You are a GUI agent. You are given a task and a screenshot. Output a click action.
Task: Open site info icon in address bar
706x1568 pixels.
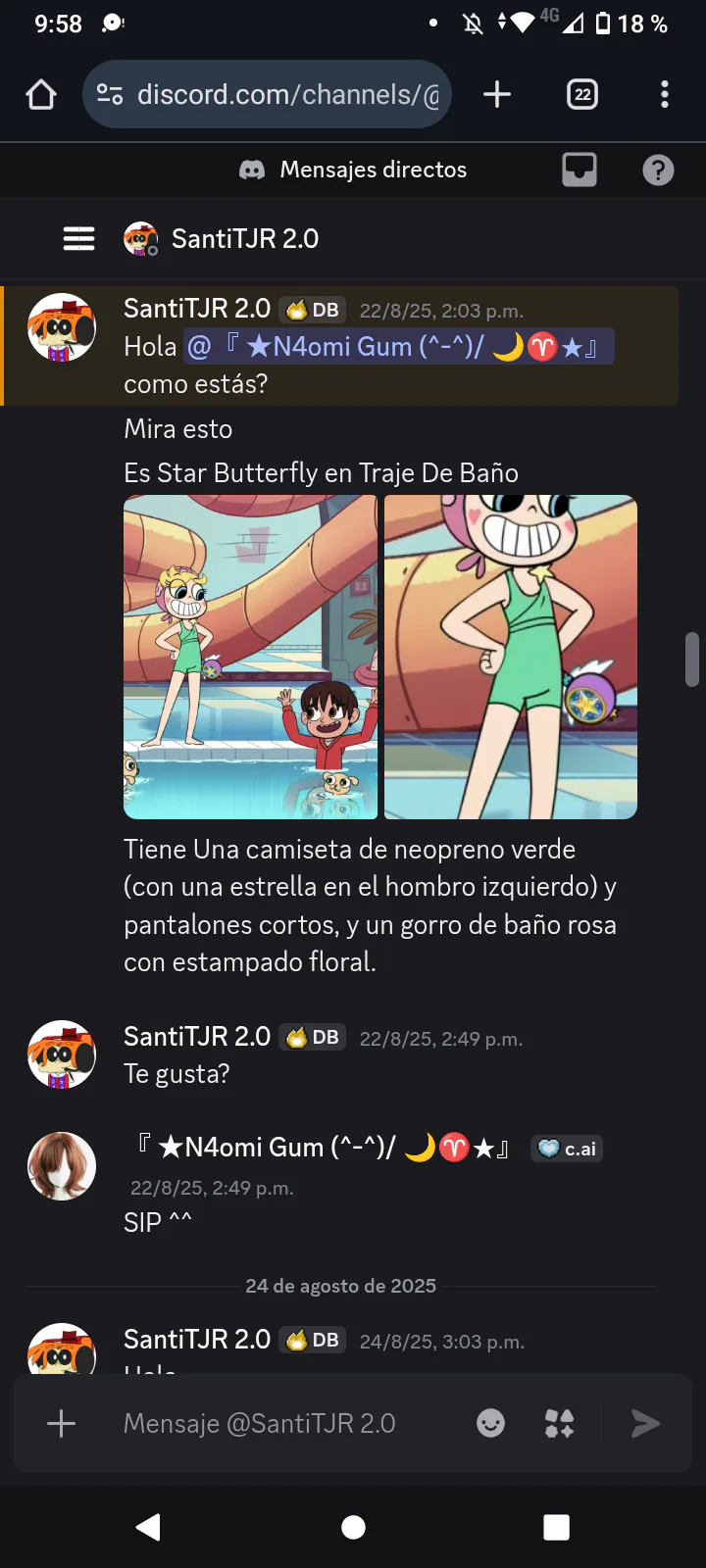[109, 94]
